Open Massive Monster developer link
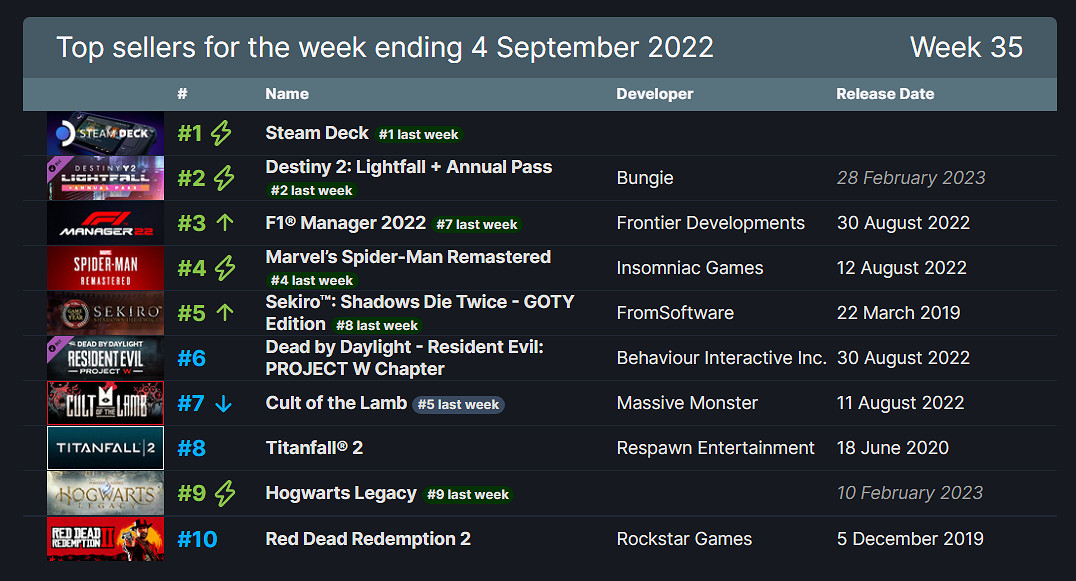This screenshot has width=1076, height=581. point(687,403)
